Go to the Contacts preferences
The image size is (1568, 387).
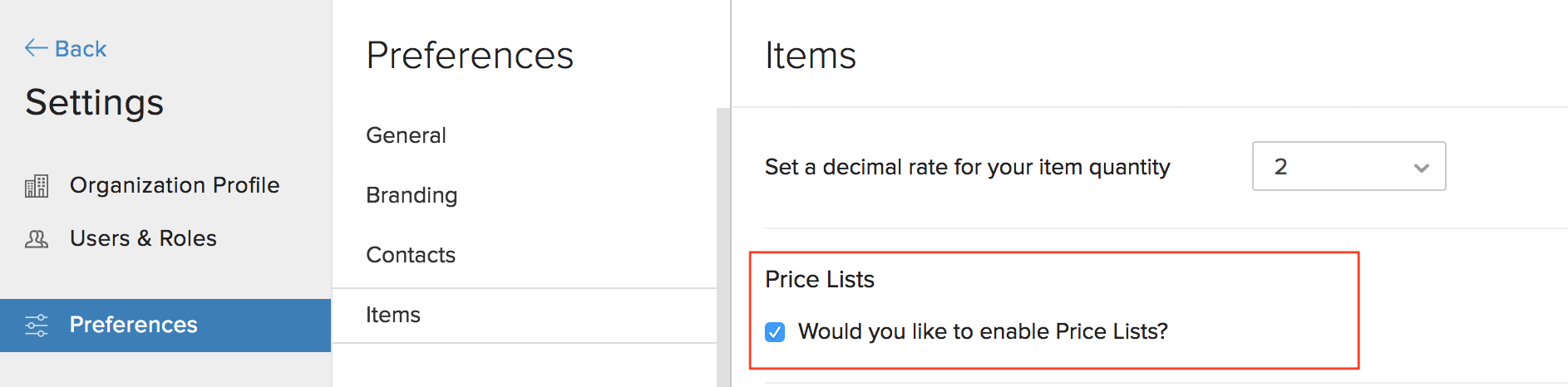pos(411,255)
